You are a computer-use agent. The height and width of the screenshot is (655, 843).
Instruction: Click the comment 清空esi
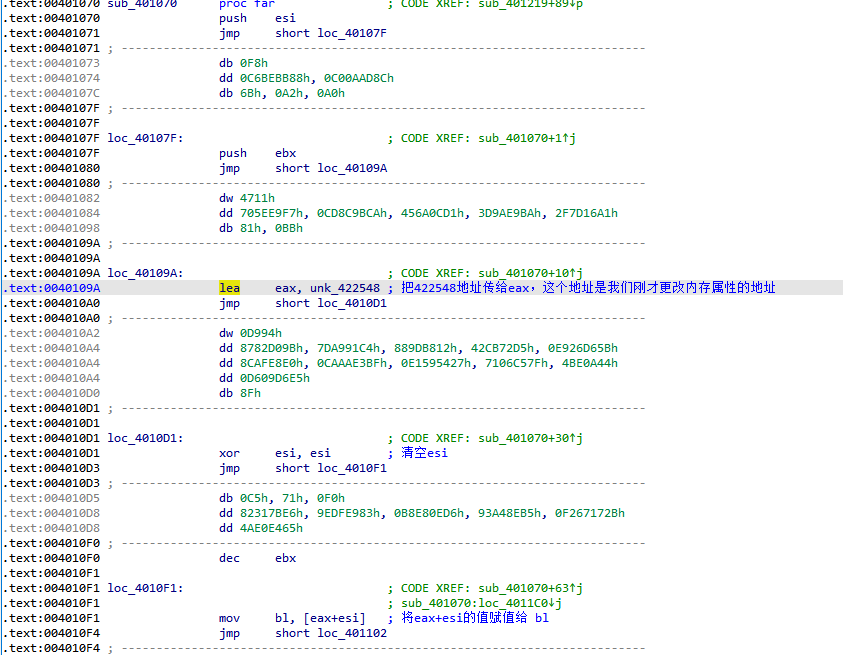point(424,453)
